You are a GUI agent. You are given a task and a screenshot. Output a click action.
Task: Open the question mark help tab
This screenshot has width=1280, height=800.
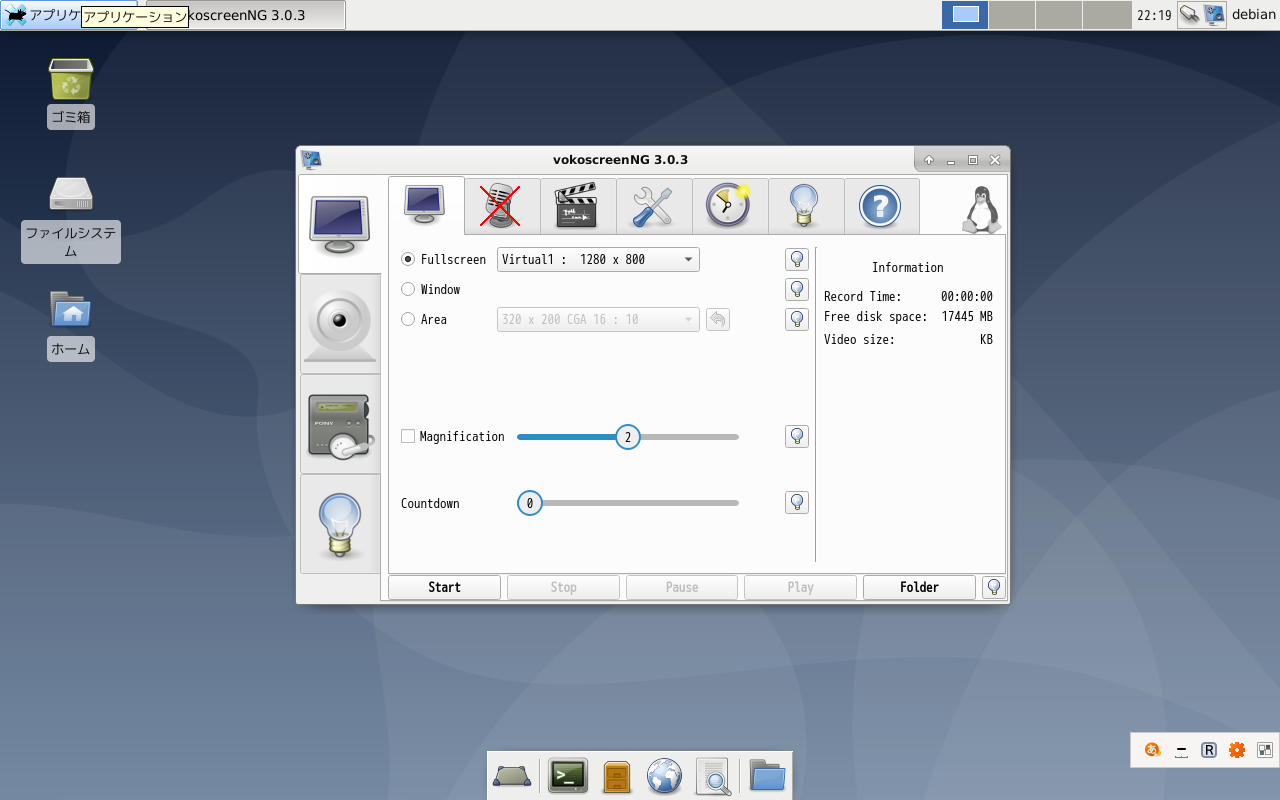881,206
